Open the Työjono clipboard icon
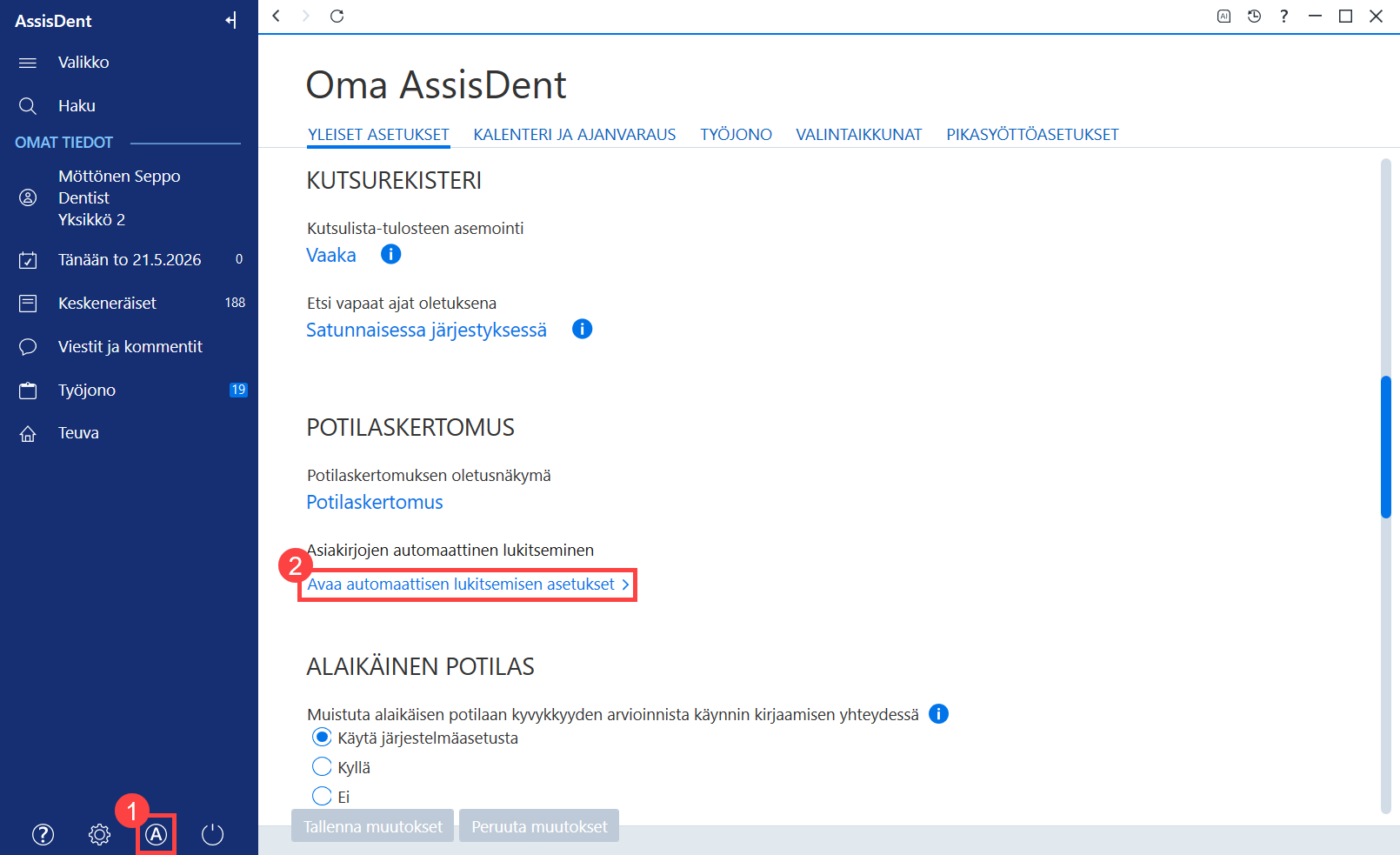Image resolution: width=1400 pixels, height=855 pixels. pyautogui.click(x=28, y=391)
